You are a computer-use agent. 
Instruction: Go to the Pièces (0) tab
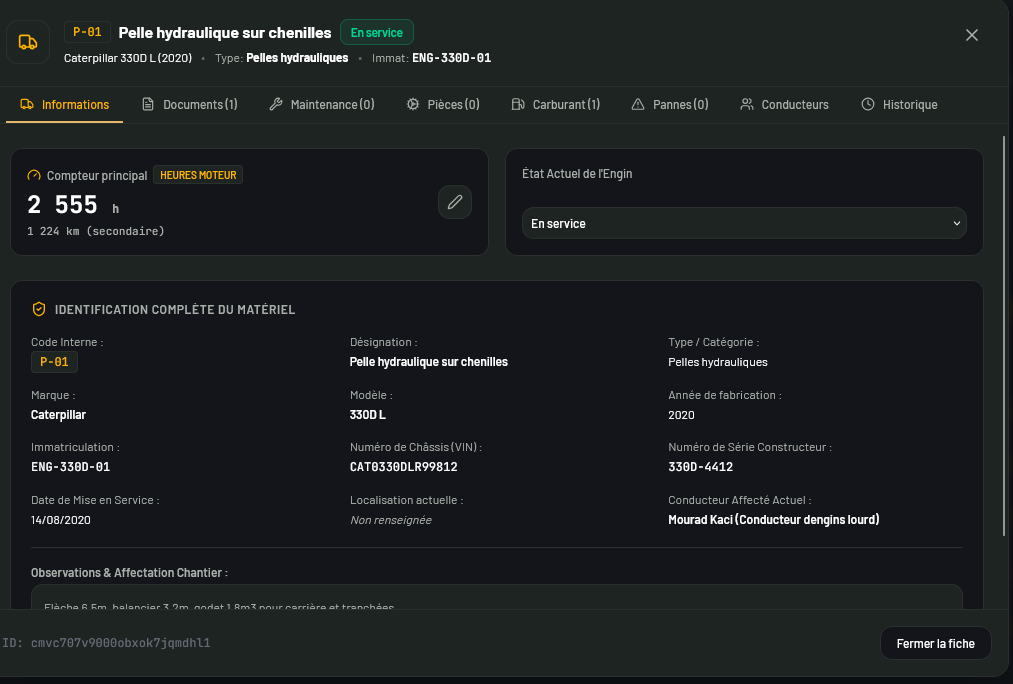(443, 105)
